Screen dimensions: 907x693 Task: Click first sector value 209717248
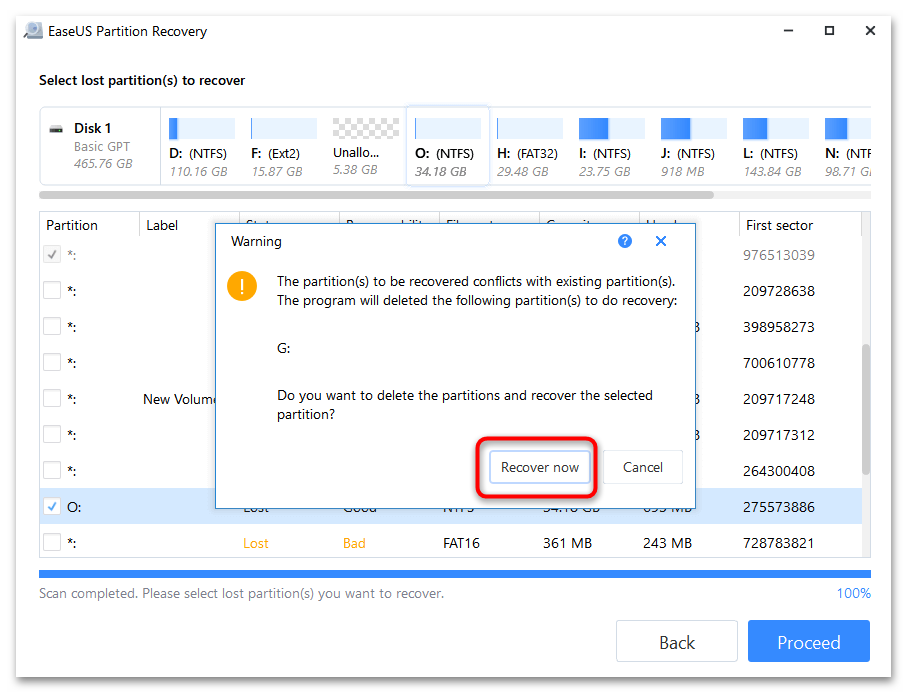pyautogui.click(x=779, y=399)
